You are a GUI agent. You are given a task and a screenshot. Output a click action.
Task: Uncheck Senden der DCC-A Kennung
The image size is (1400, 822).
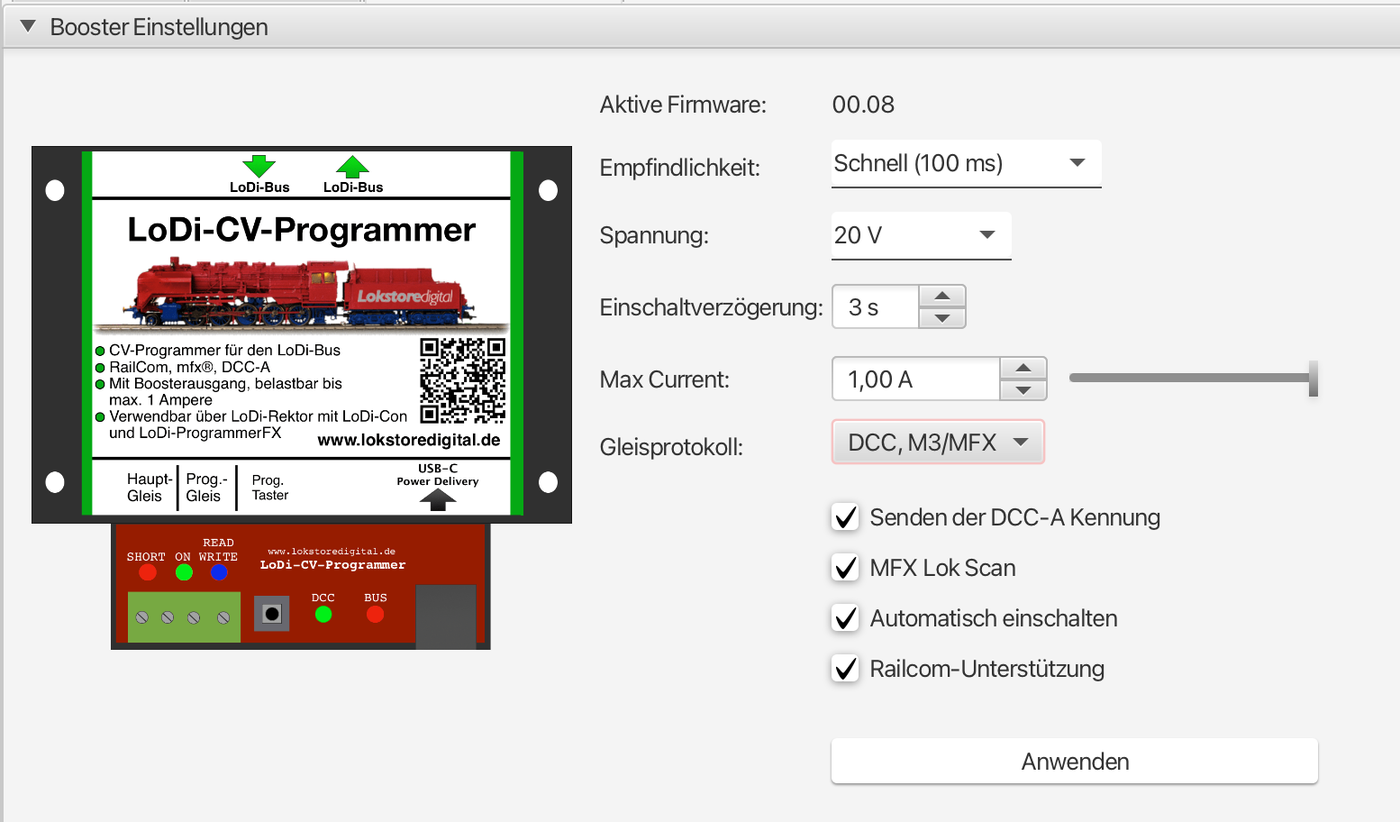(x=846, y=517)
